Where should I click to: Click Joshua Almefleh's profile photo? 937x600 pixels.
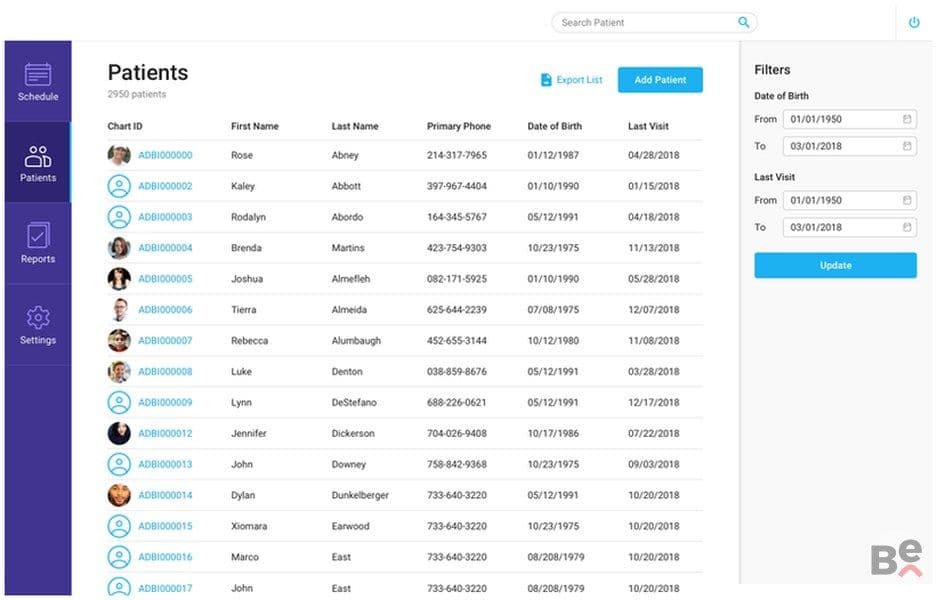pos(119,278)
